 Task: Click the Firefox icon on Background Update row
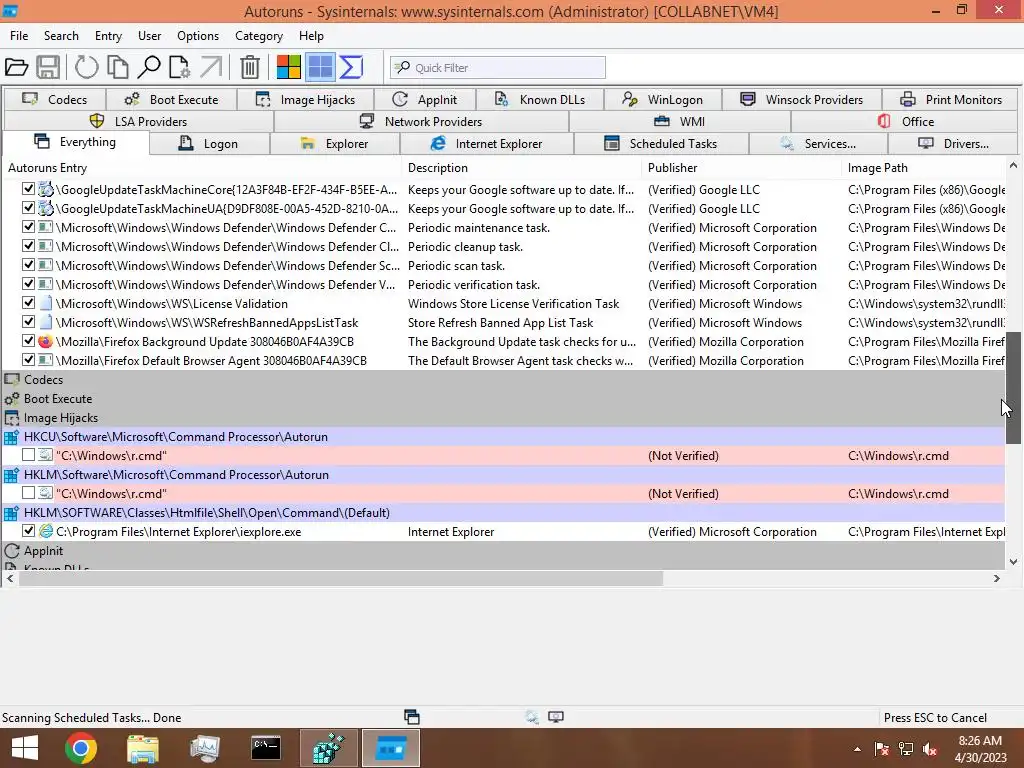coord(46,342)
